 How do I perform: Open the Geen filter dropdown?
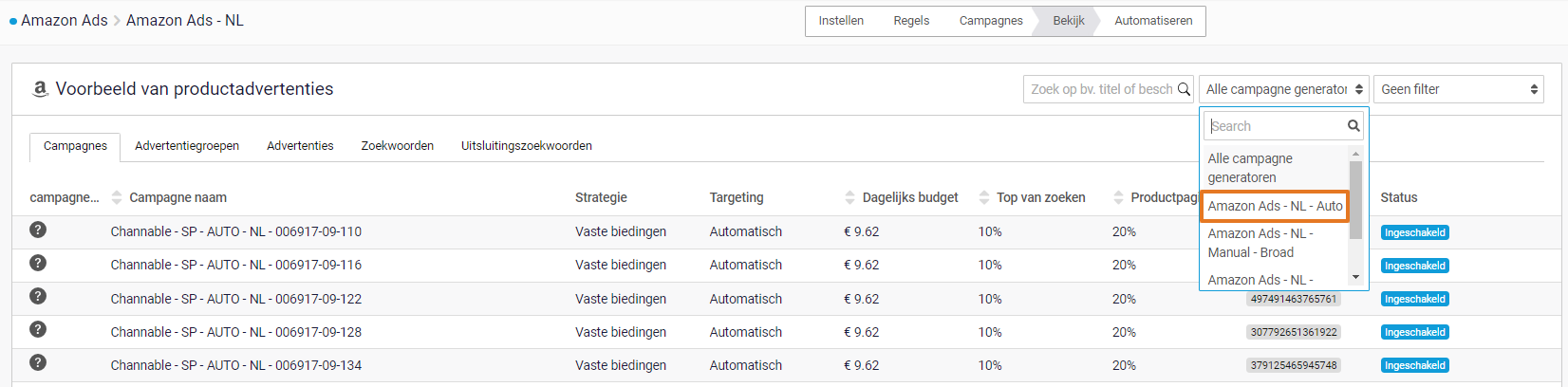[1458, 89]
